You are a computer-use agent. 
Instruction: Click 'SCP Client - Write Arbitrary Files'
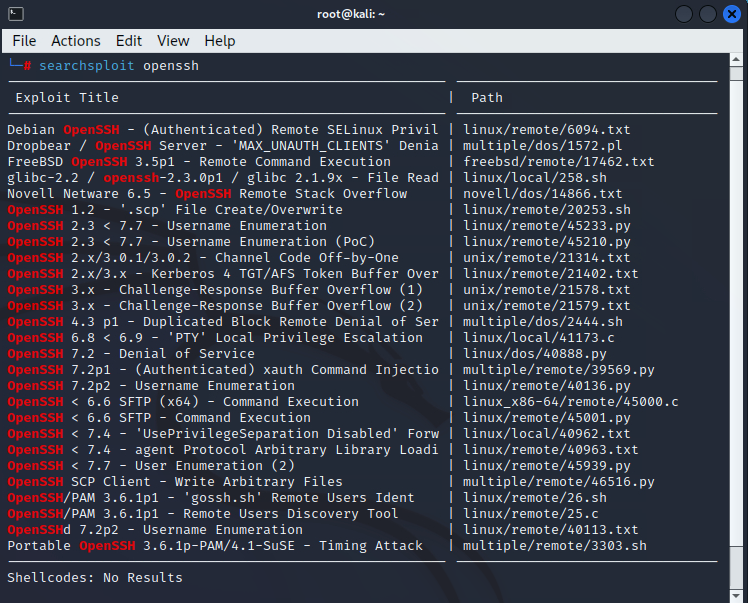[x=175, y=482]
